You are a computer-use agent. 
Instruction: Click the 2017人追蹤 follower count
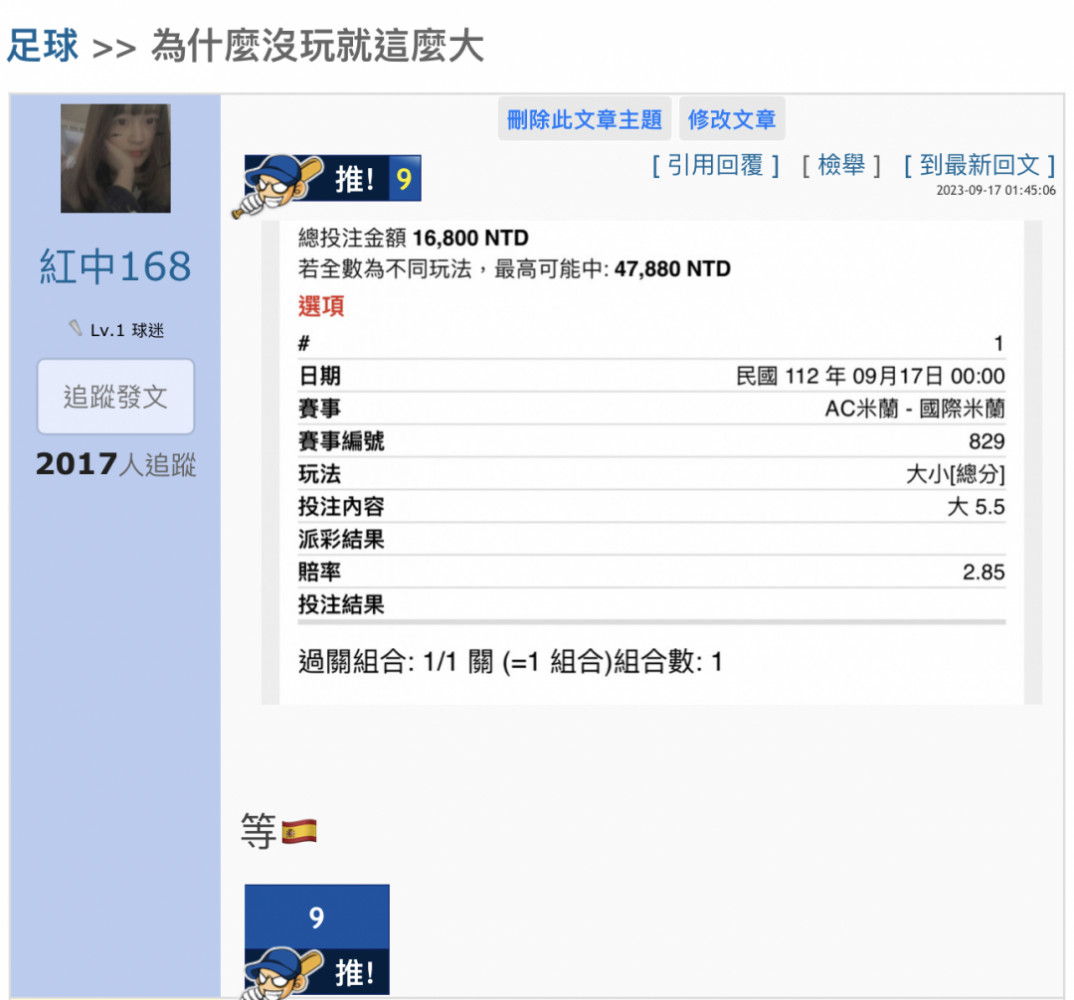pyautogui.click(x=116, y=464)
